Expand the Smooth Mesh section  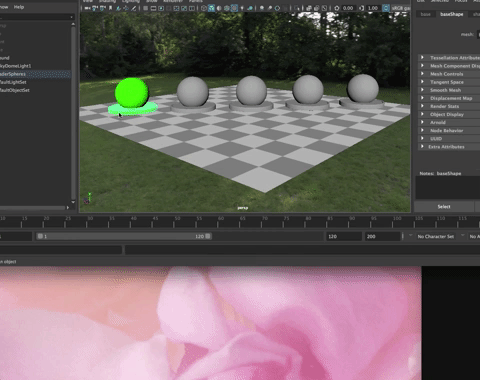(x=449, y=90)
